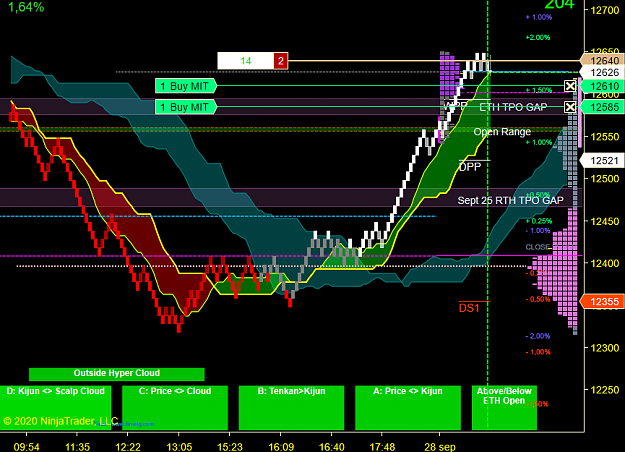Select the orange 12355 price marker

point(602,302)
